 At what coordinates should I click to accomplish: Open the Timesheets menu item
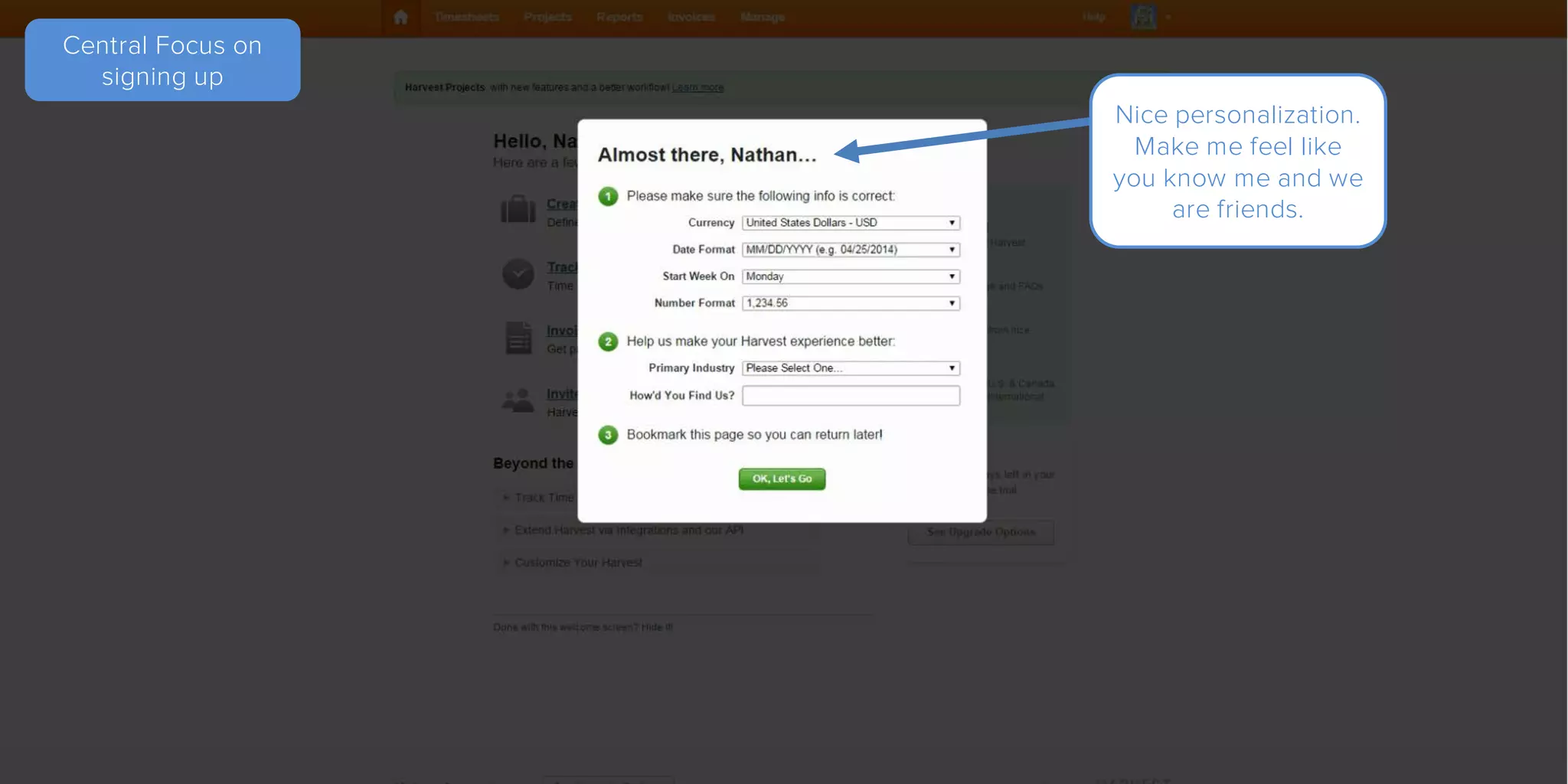tap(466, 17)
